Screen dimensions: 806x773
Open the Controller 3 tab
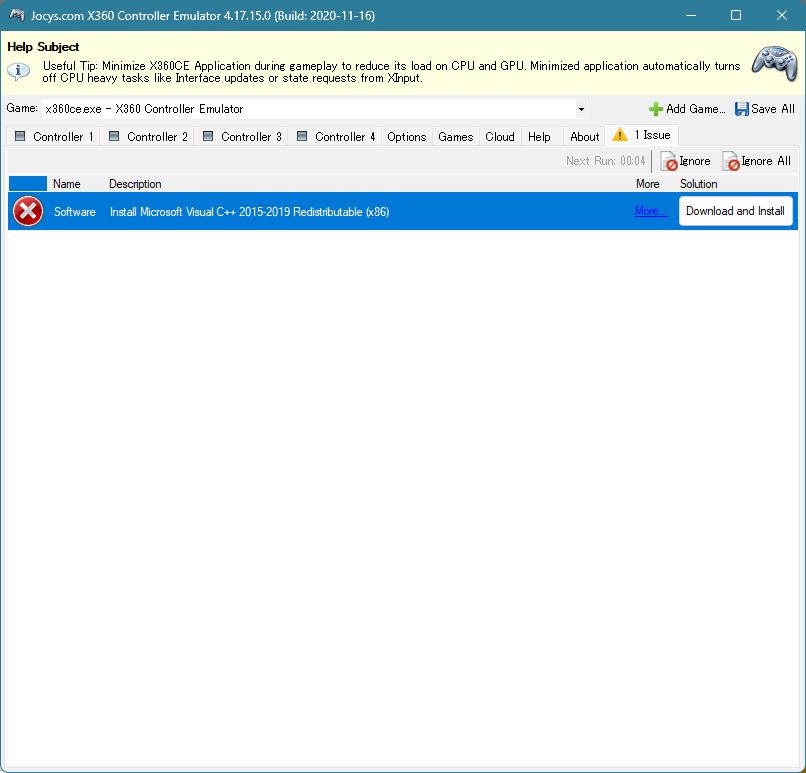242,137
